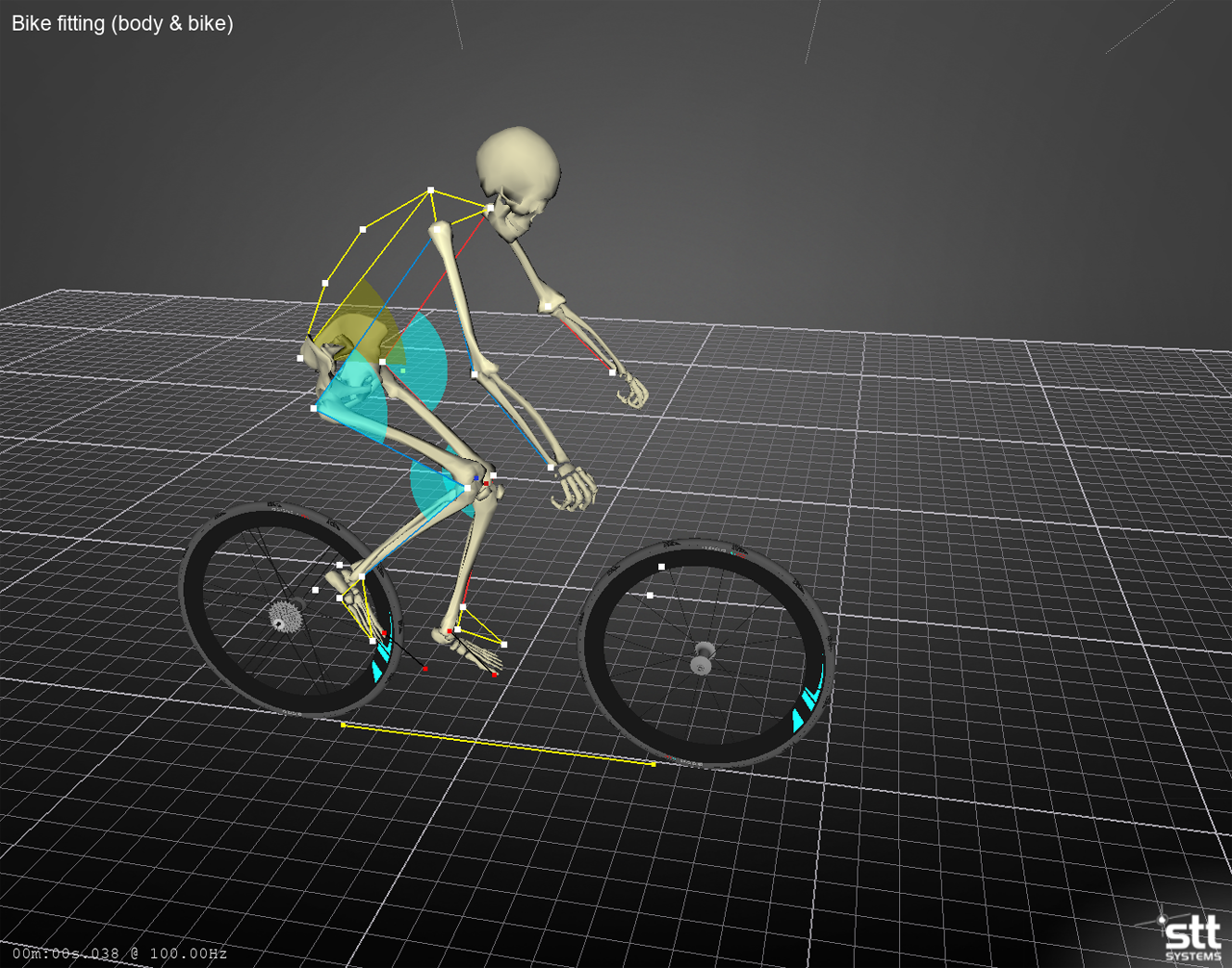This screenshot has width=1232, height=968.
Task: Select the skeleton's skull in the 3D view
Action: (x=520, y=182)
